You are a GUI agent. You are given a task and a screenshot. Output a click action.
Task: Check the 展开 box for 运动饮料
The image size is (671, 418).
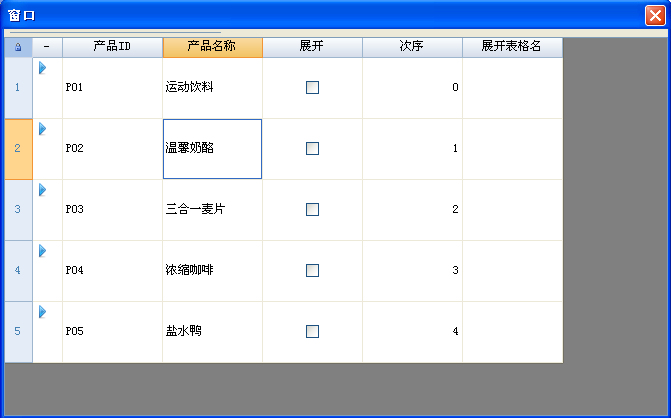(x=312, y=87)
